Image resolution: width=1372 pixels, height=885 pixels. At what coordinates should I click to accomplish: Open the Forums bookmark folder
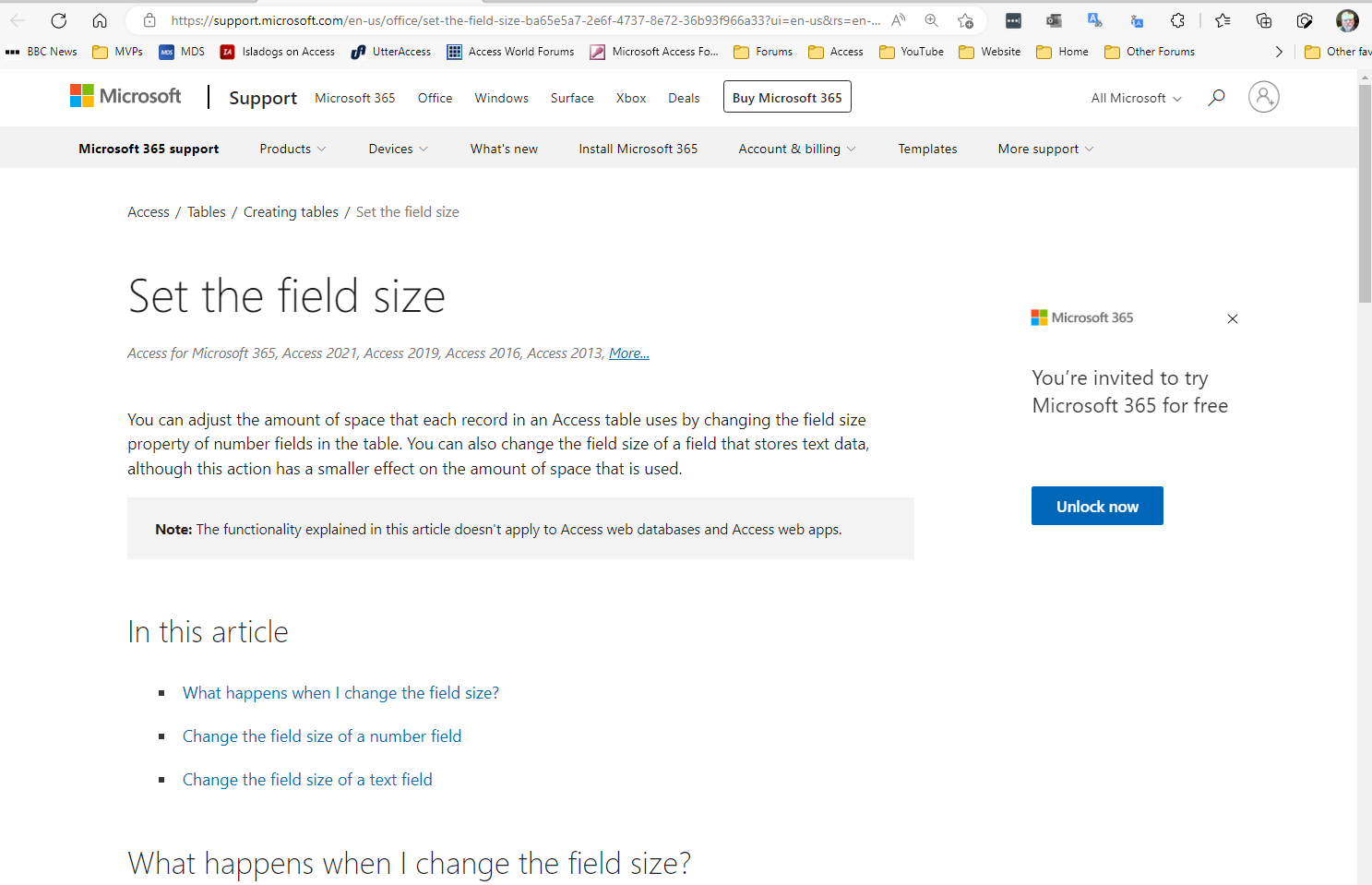(x=763, y=52)
